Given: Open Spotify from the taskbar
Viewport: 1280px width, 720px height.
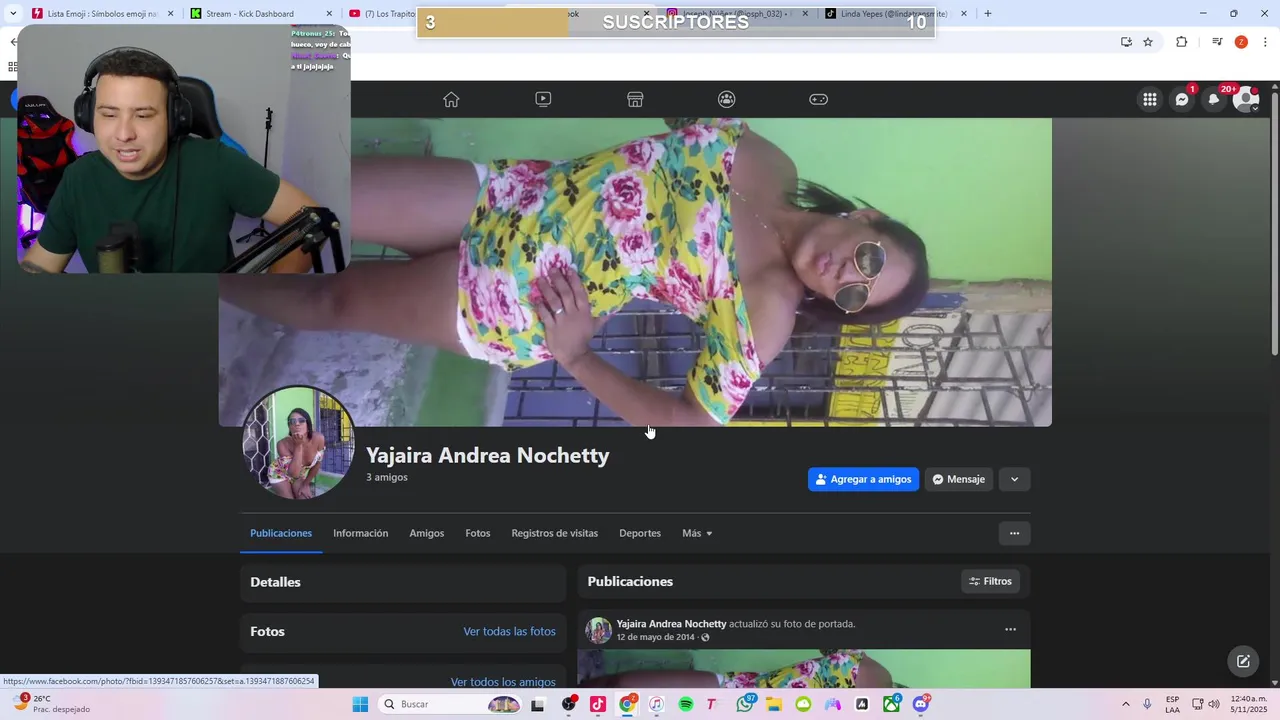Looking at the screenshot, I should point(686,704).
